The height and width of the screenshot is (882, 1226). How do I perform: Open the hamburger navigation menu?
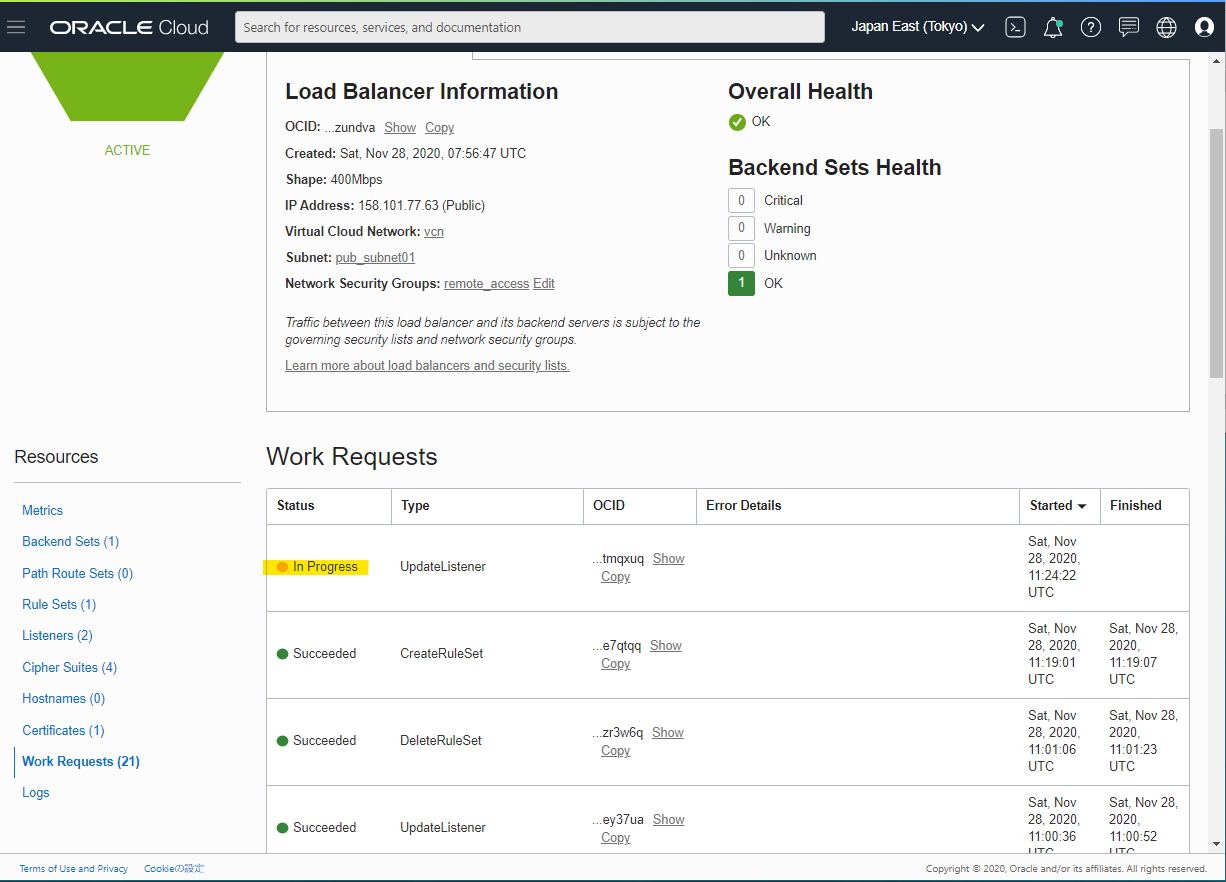tap(16, 27)
